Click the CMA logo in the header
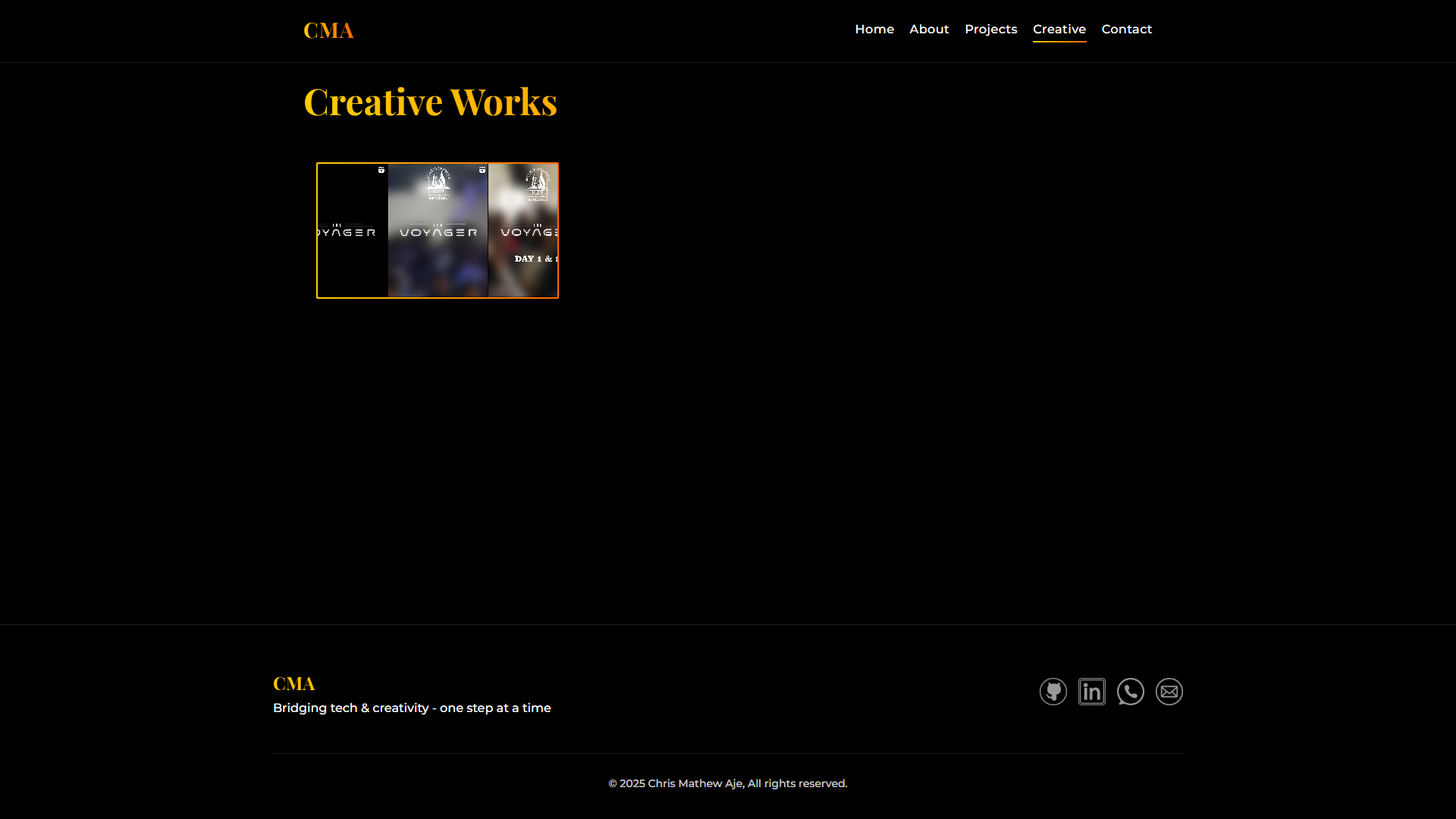1456x819 pixels. click(x=328, y=30)
